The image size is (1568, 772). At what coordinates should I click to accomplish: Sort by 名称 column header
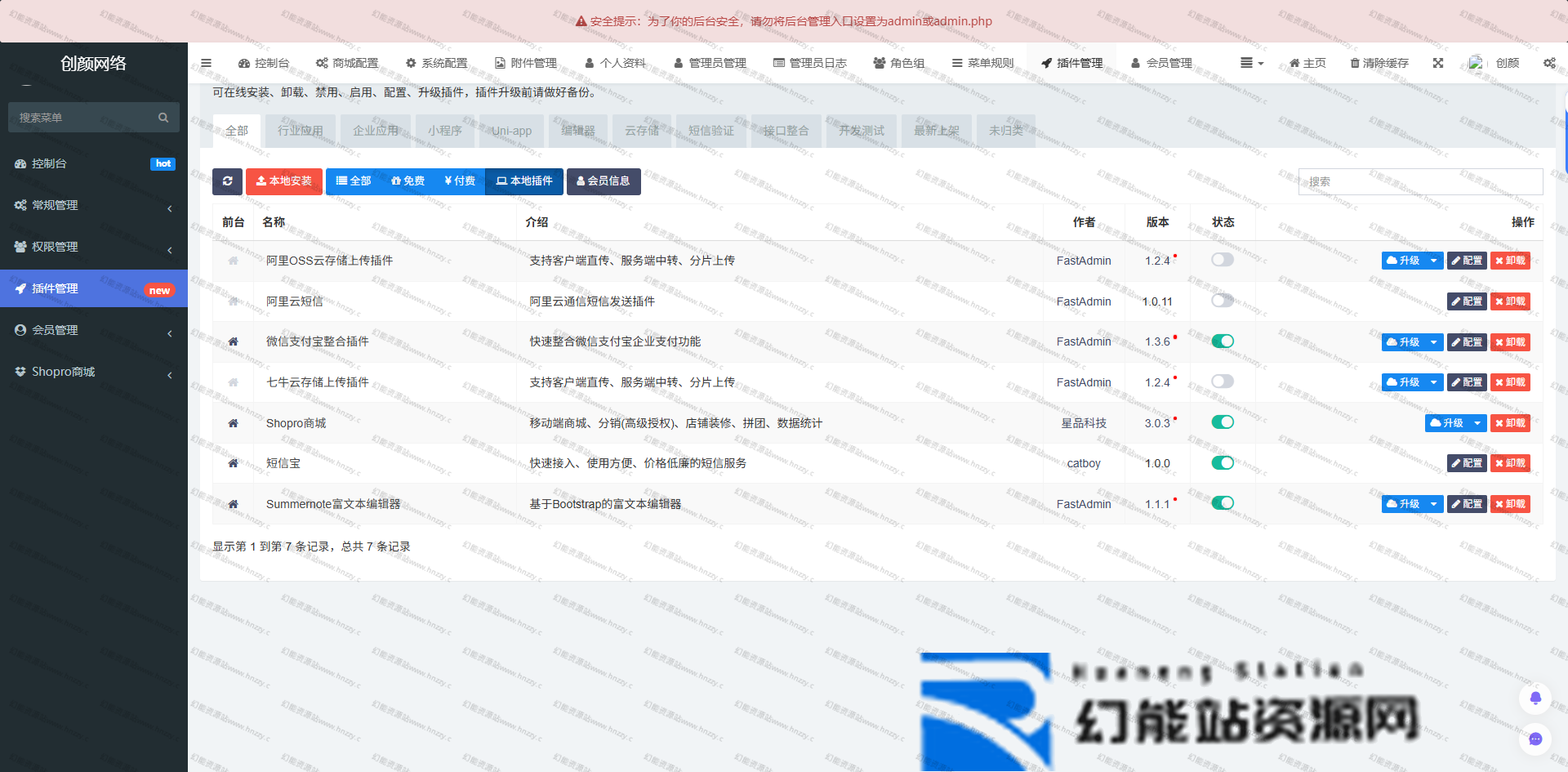click(274, 222)
